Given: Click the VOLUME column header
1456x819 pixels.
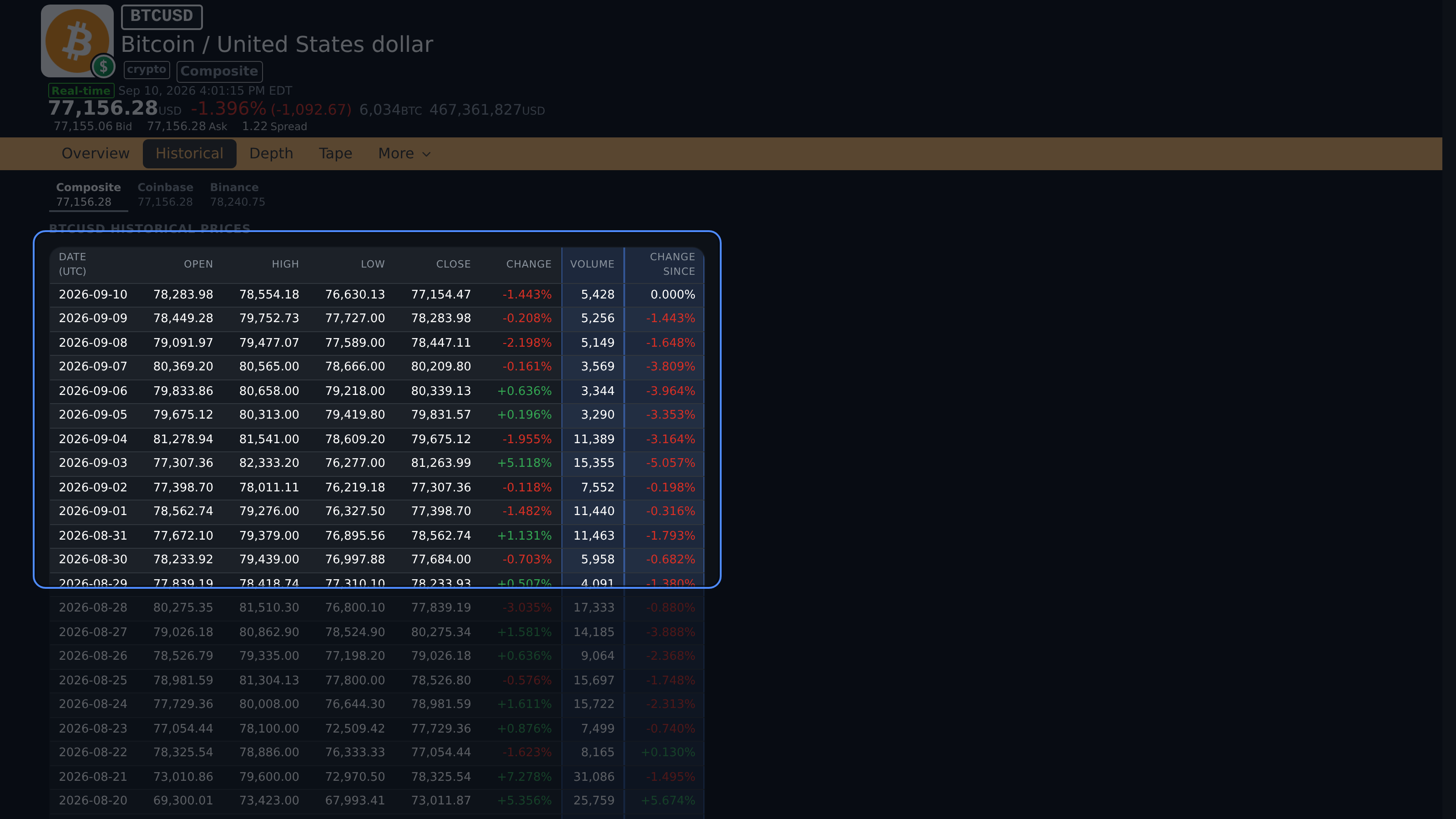Looking at the screenshot, I should pyautogui.click(x=592, y=264).
